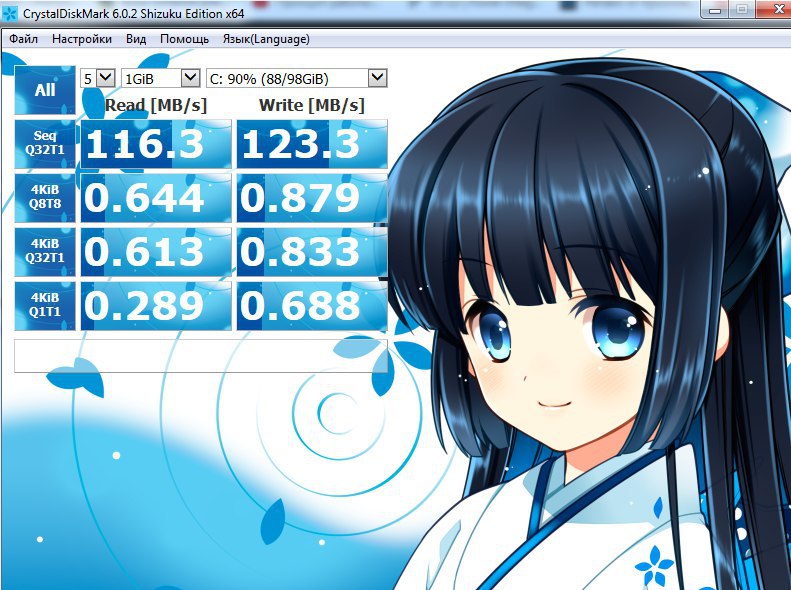Viewport: 791px width, 590px height.
Task: Click the Write [MB/s] column header
Action: pos(312,105)
